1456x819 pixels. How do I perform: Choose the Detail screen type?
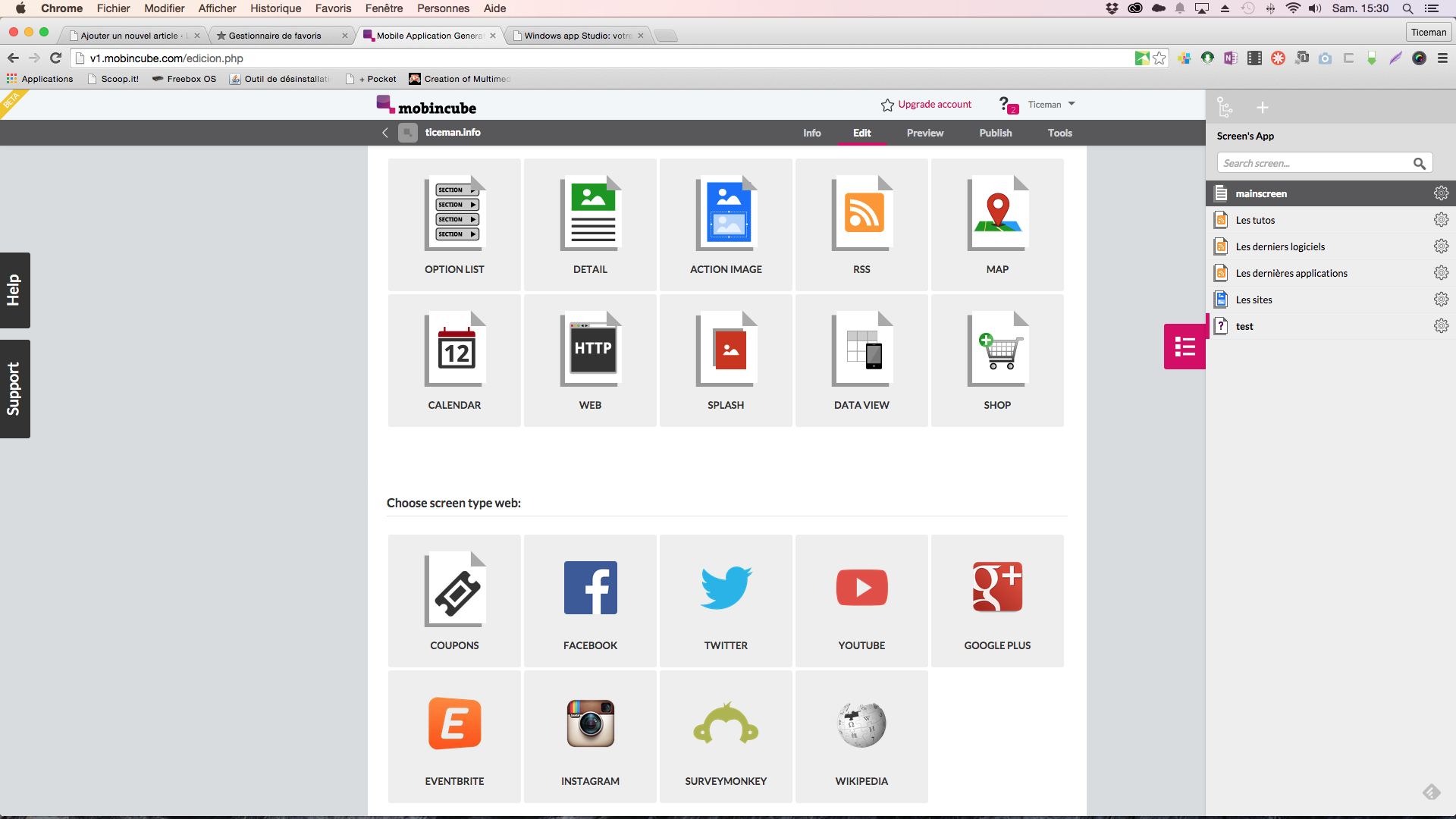tap(590, 224)
